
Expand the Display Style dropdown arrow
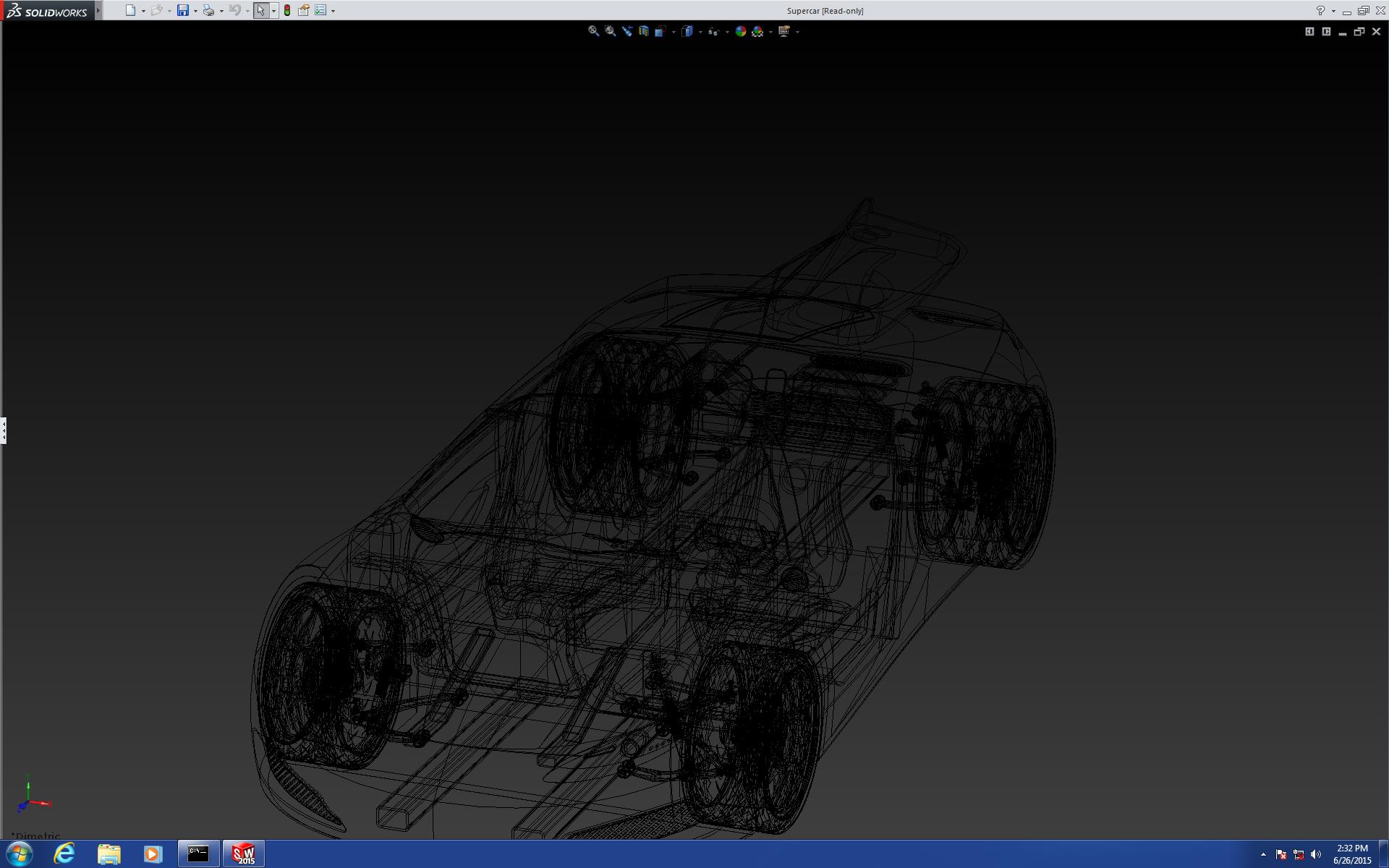700,32
